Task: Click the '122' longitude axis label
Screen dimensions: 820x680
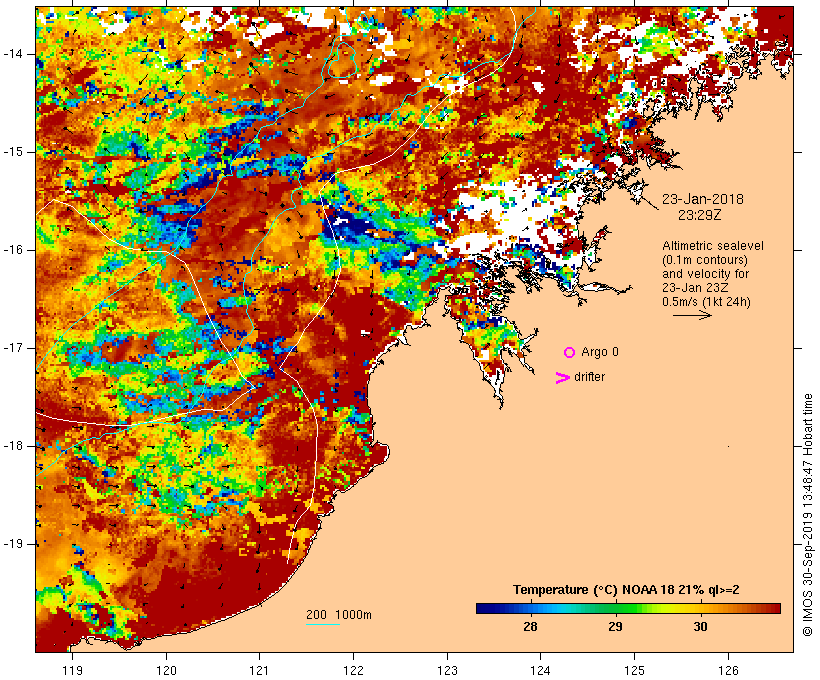Action: (354, 670)
